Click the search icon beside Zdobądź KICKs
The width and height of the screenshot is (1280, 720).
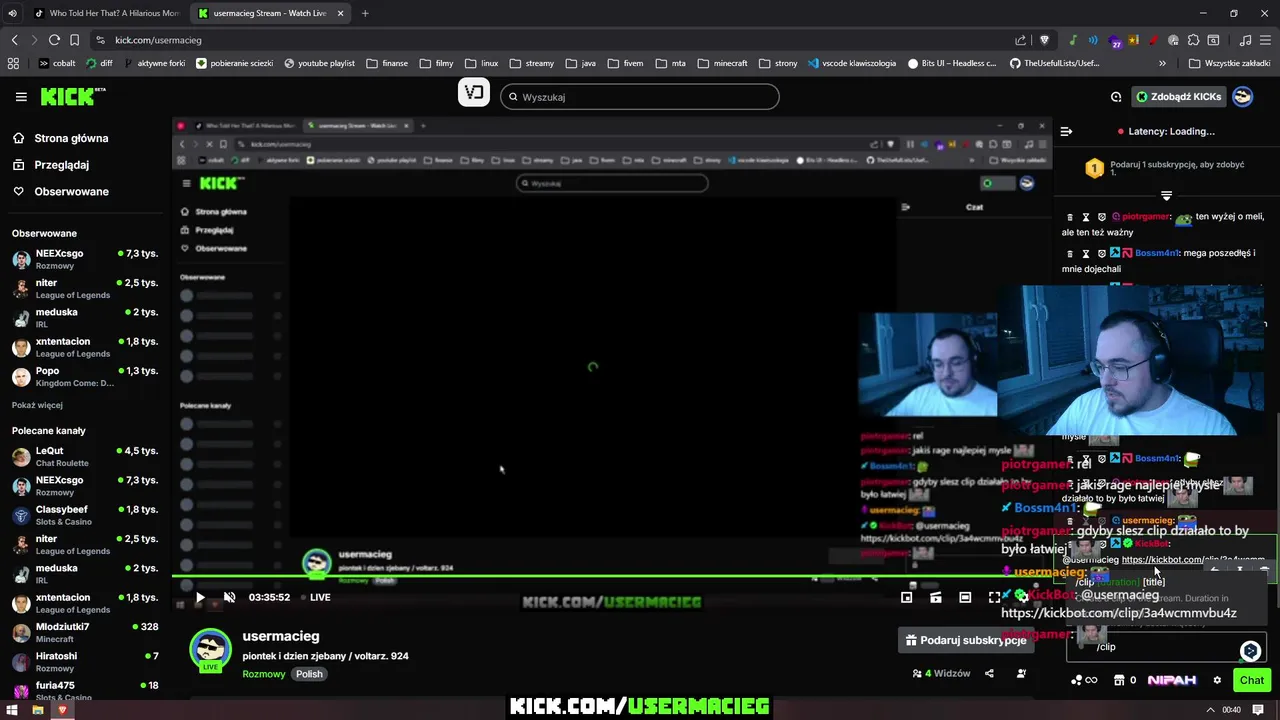(x=1116, y=97)
